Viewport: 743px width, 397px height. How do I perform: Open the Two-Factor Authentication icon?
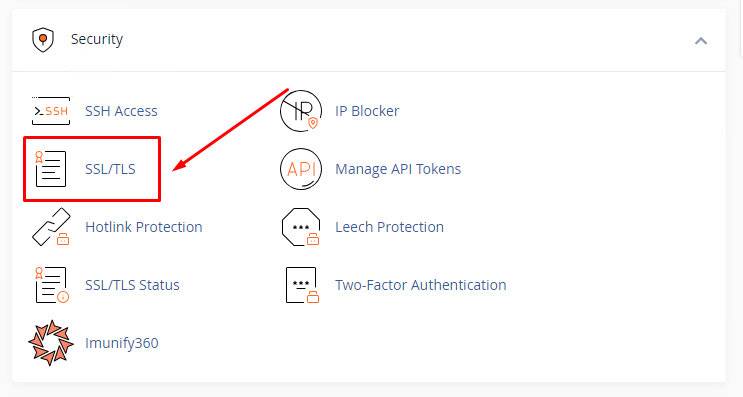[x=302, y=285]
